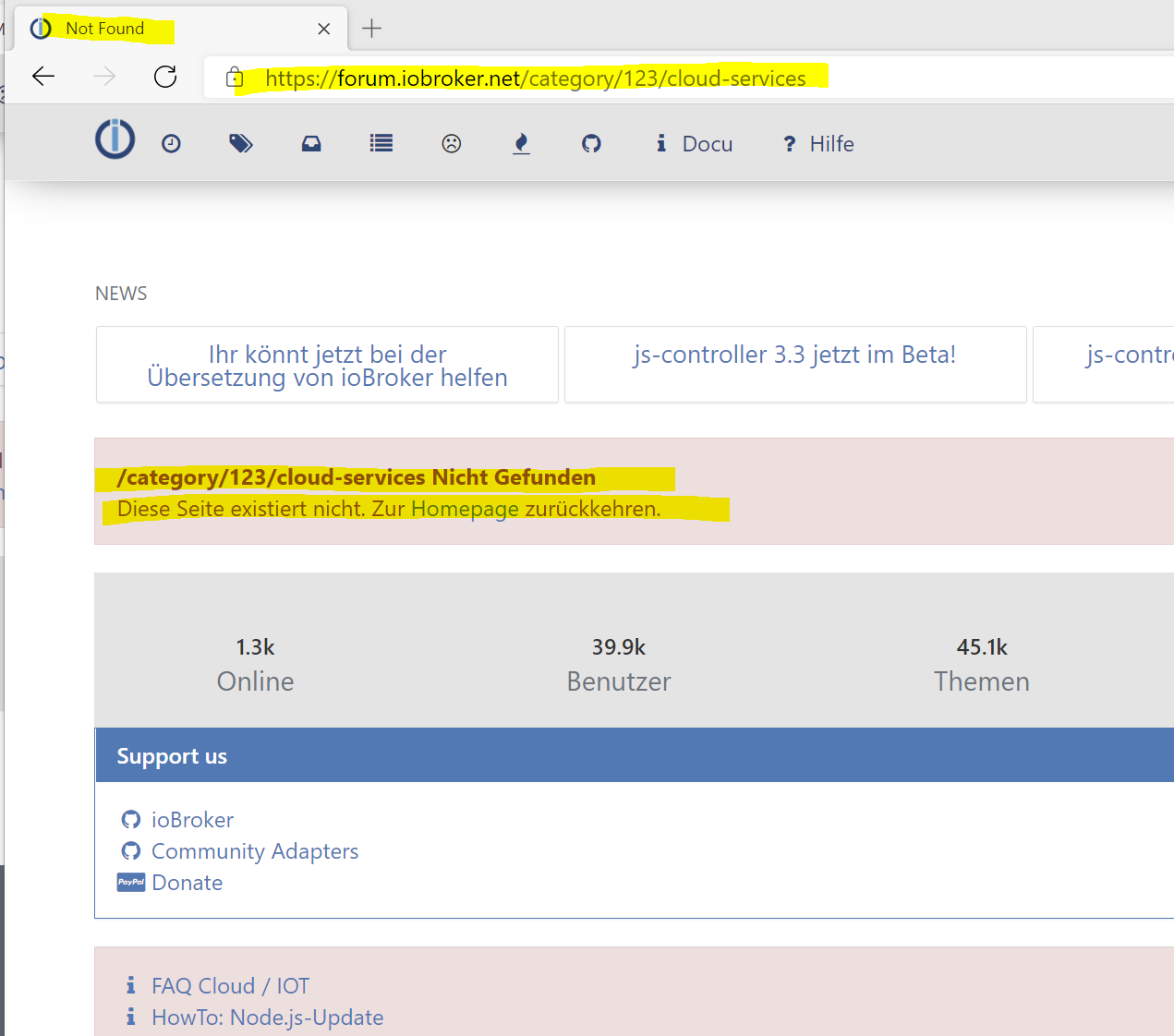
Task: Click the site lock icon in the address bar
Action: pyautogui.click(x=235, y=78)
